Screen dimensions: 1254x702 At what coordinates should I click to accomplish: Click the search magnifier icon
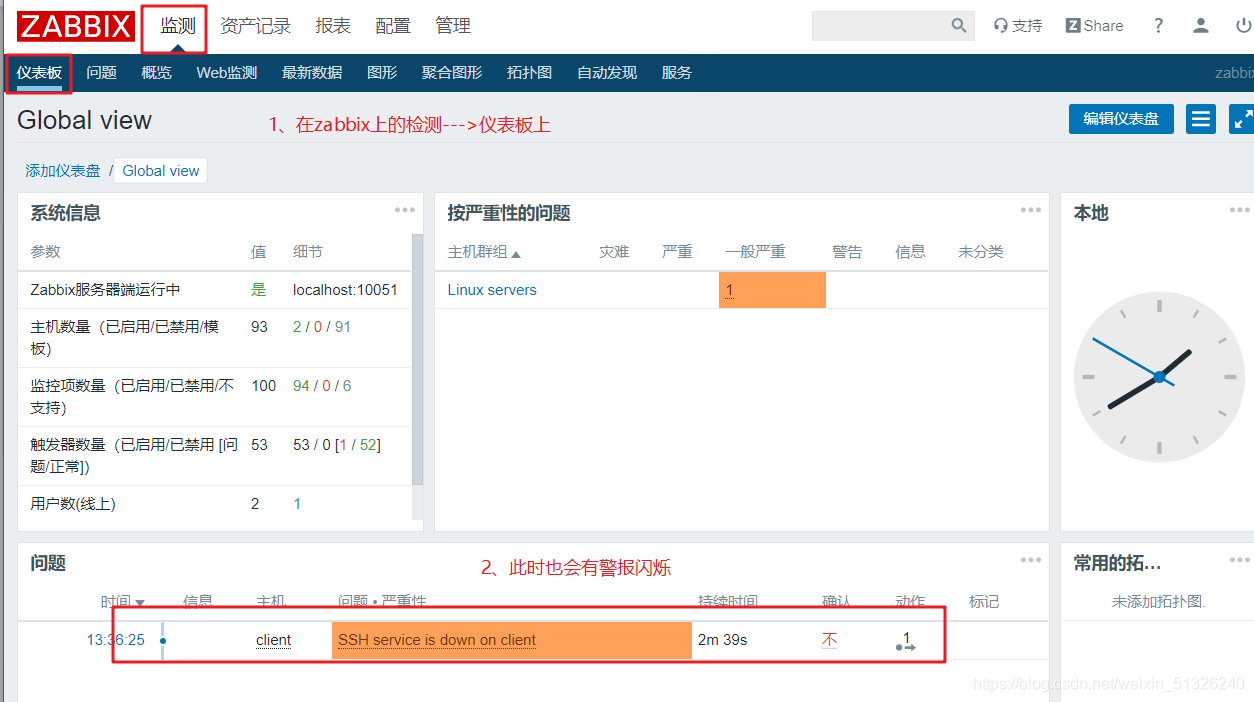pos(959,26)
